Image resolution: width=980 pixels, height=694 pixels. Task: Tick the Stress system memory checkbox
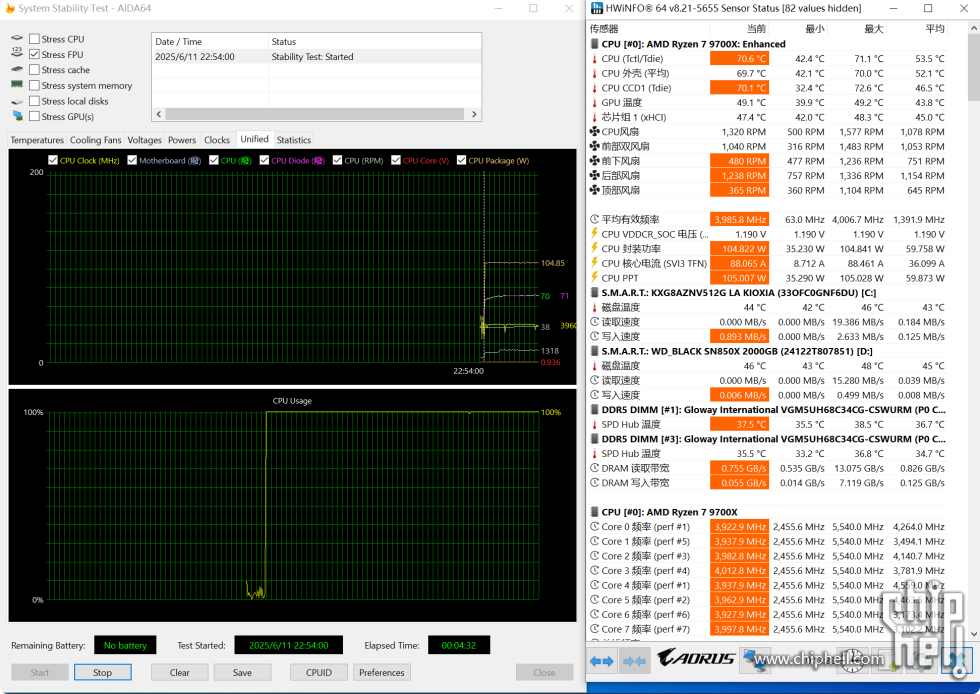point(34,85)
